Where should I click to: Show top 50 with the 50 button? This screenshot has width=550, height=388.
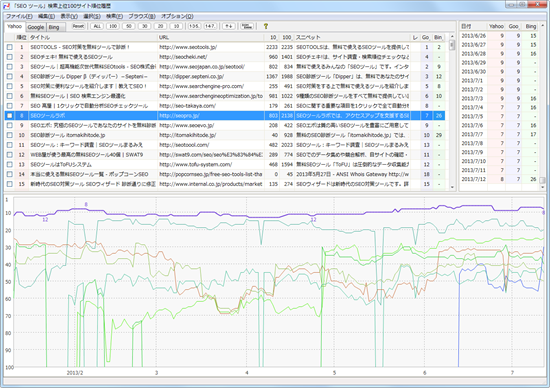tap(129, 26)
